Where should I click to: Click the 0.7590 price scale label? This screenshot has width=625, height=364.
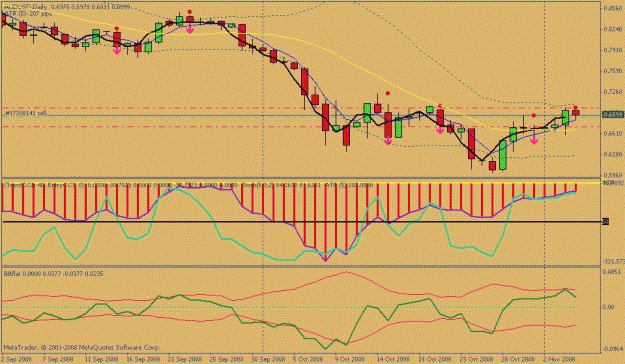point(613,71)
